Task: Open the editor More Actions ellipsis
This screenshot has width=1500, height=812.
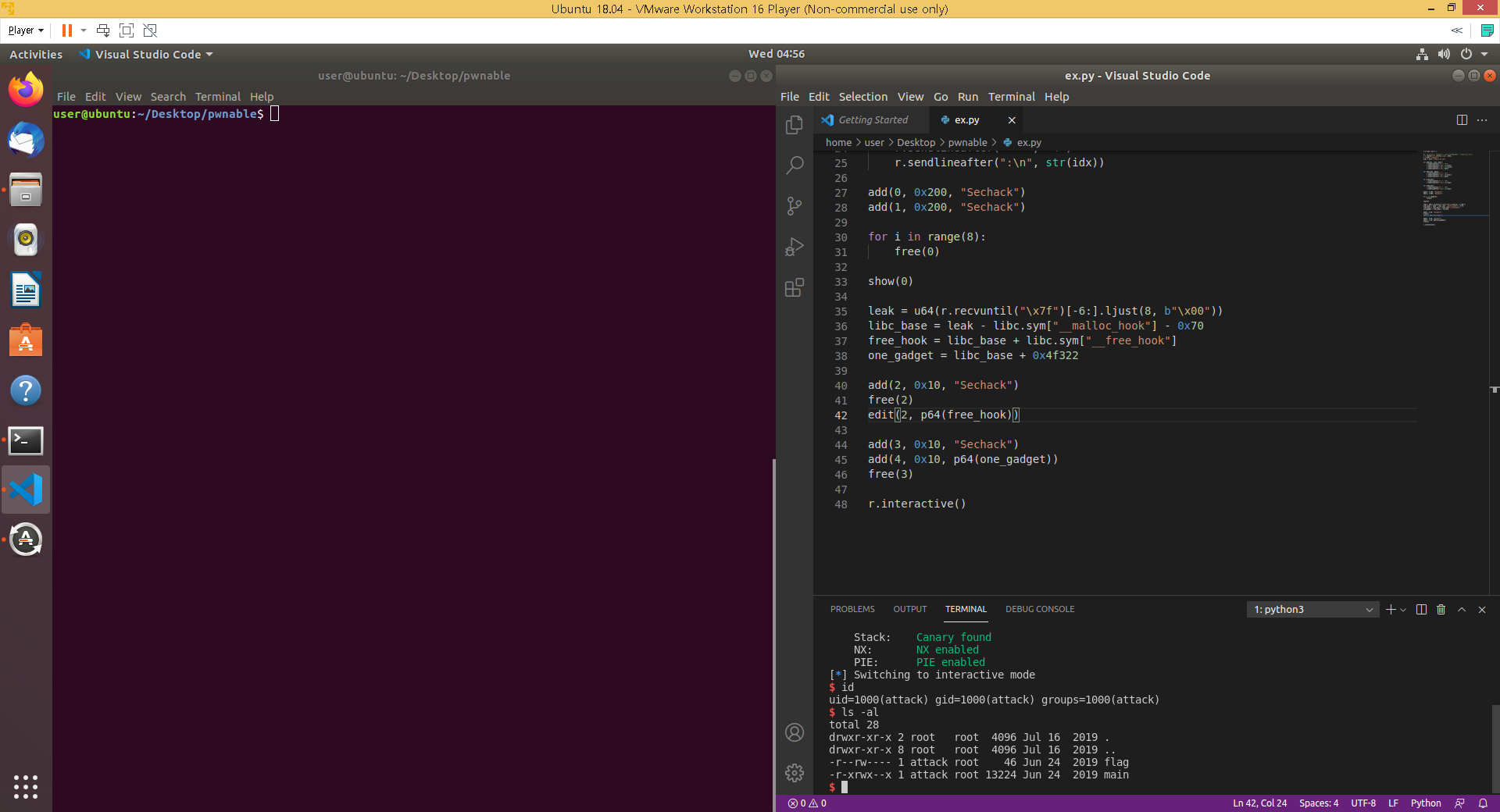Action: point(1482,119)
